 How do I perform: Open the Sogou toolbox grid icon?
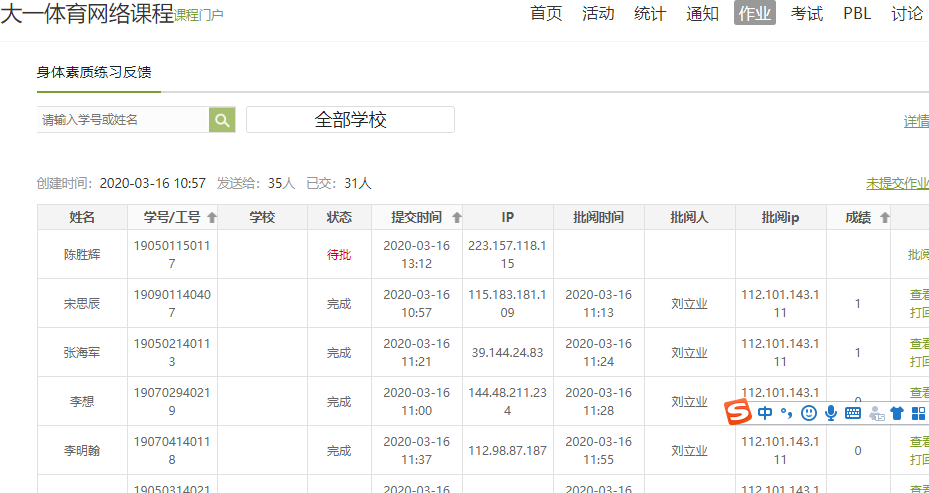click(918, 413)
